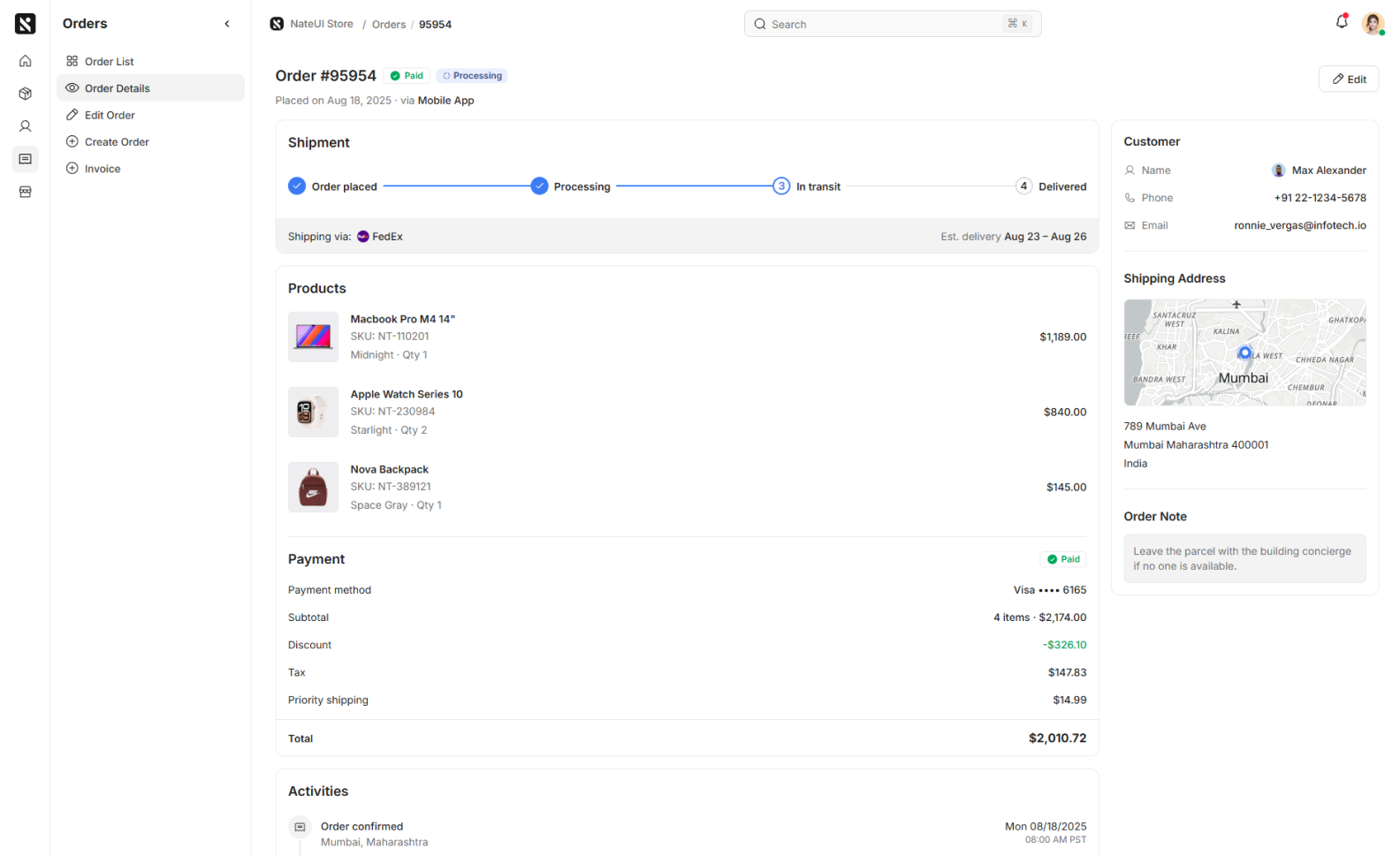Image resolution: width=1400 pixels, height=856 pixels.
Task: Open the products cube icon in the rail
Action: (25, 94)
